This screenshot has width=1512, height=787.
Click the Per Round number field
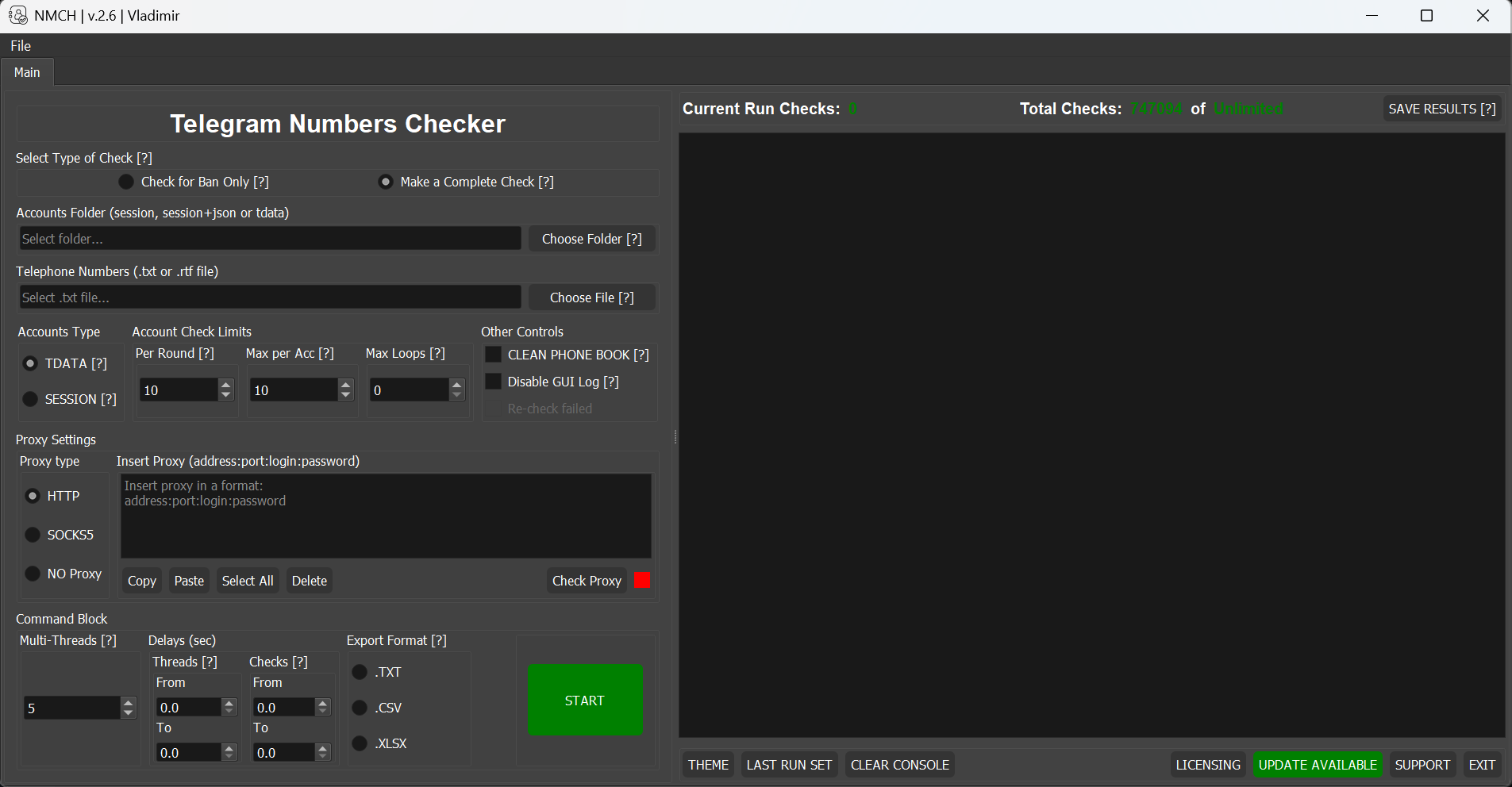pyautogui.click(x=179, y=390)
